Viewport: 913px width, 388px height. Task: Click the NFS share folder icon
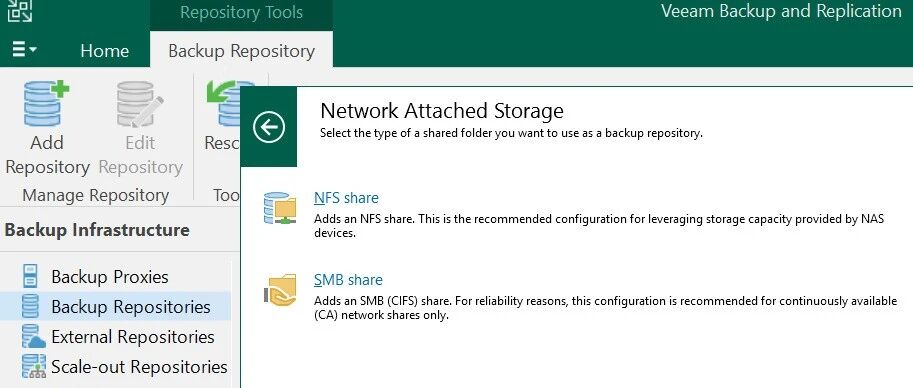pos(279,208)
